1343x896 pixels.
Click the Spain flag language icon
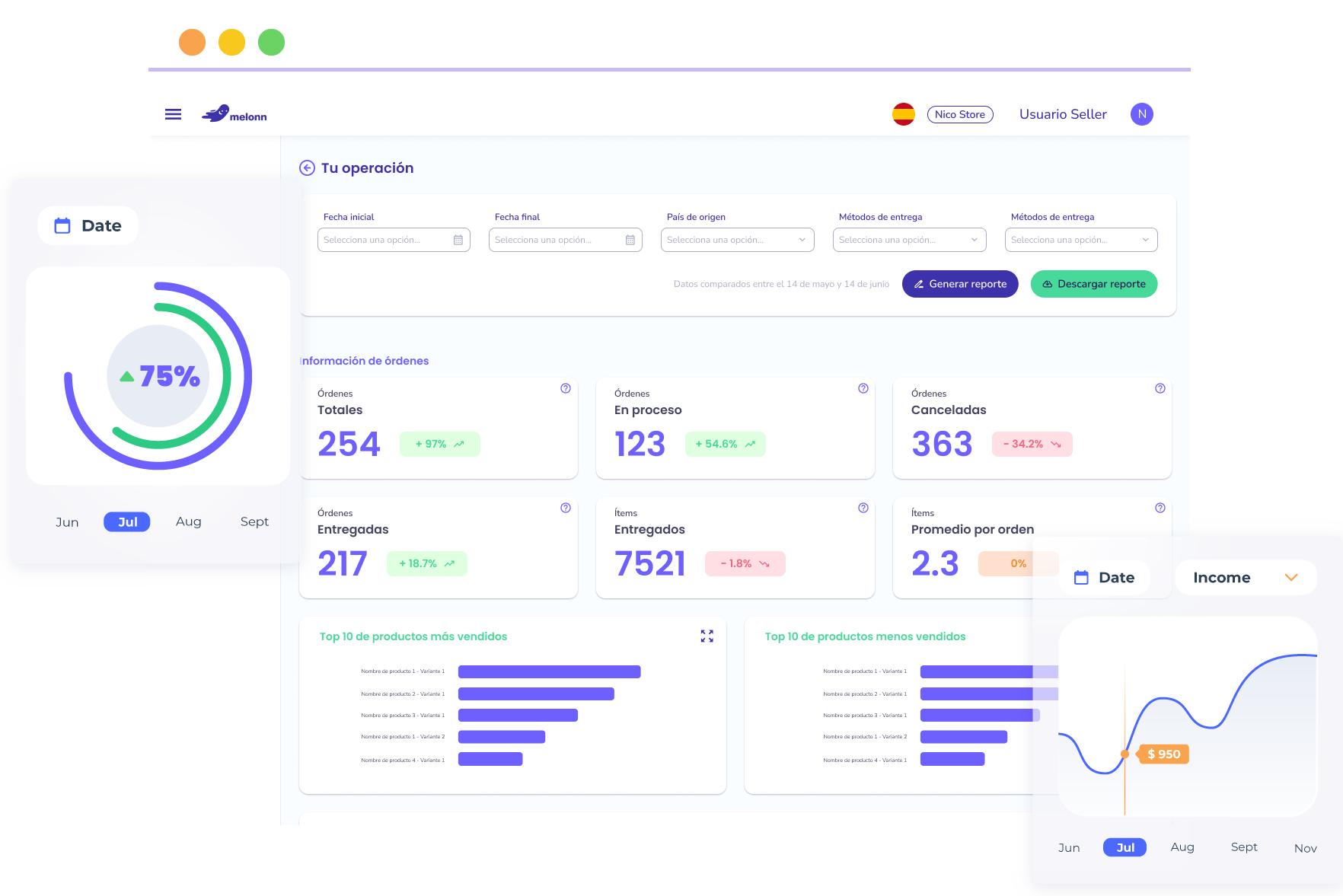point(903,114)
